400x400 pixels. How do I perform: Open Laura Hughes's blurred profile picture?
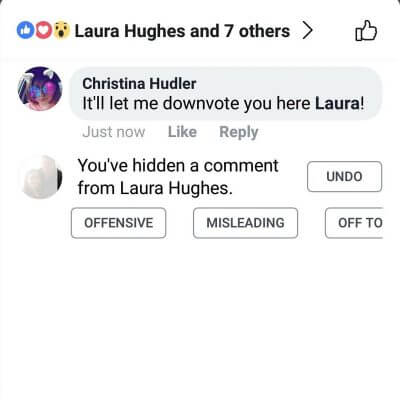click(x=41, y=177)
